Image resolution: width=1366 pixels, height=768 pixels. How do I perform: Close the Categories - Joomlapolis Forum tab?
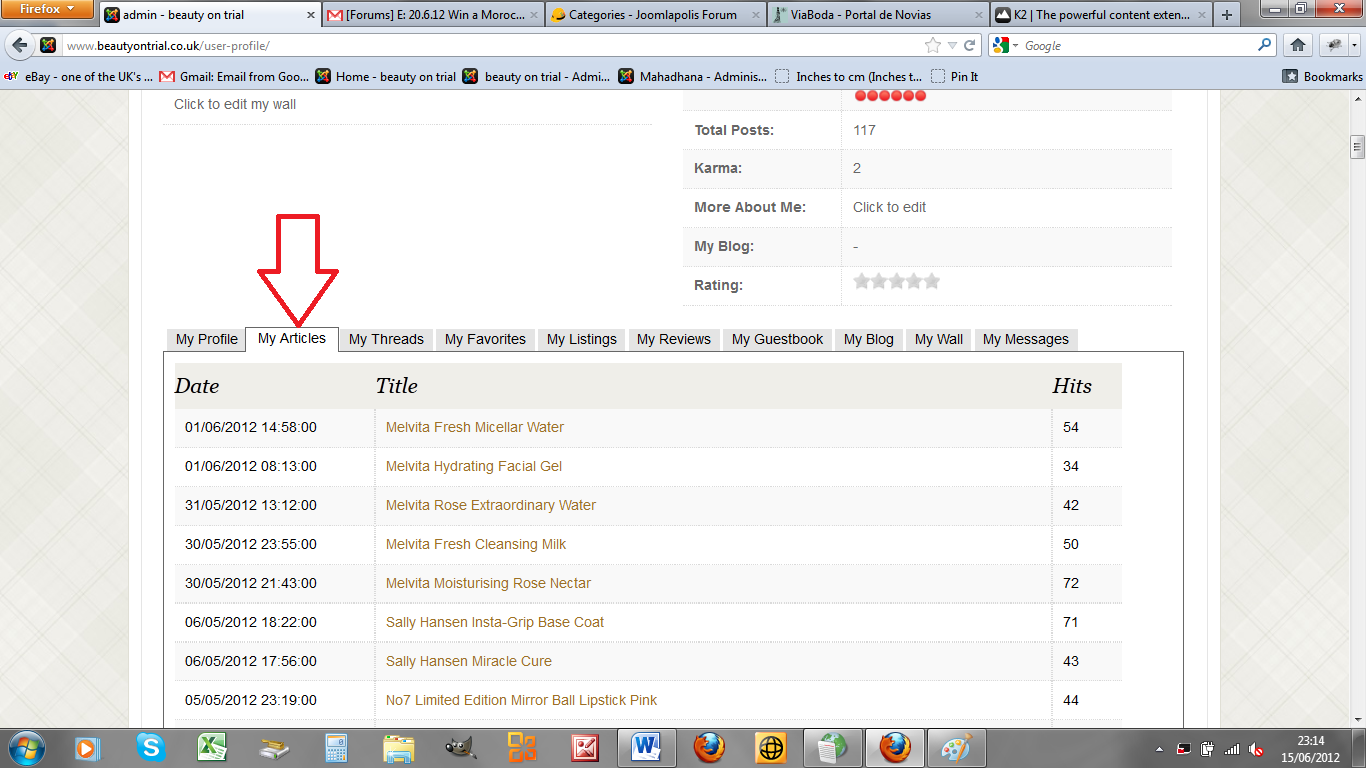pyautogui.click(x=756, y=15)
